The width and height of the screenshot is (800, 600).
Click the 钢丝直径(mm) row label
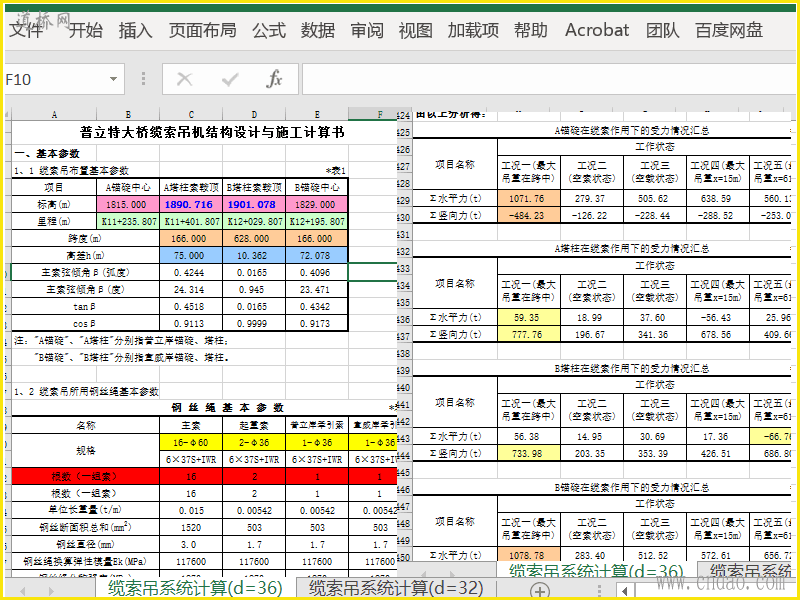coord(85,544)
